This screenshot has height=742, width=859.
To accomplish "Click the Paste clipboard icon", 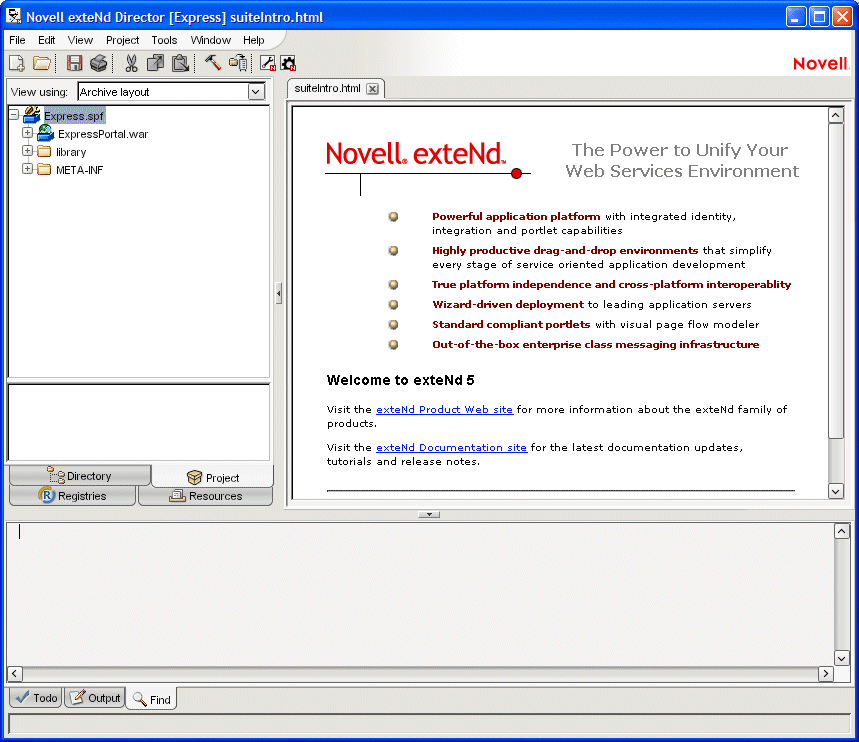I will (180, 63).
